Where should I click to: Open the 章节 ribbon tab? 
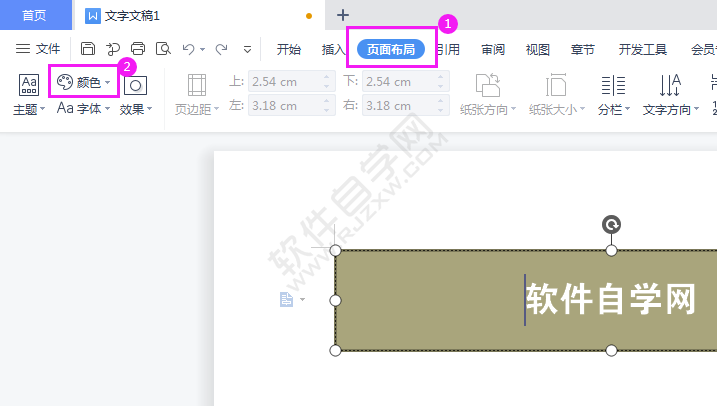(583, 49)
